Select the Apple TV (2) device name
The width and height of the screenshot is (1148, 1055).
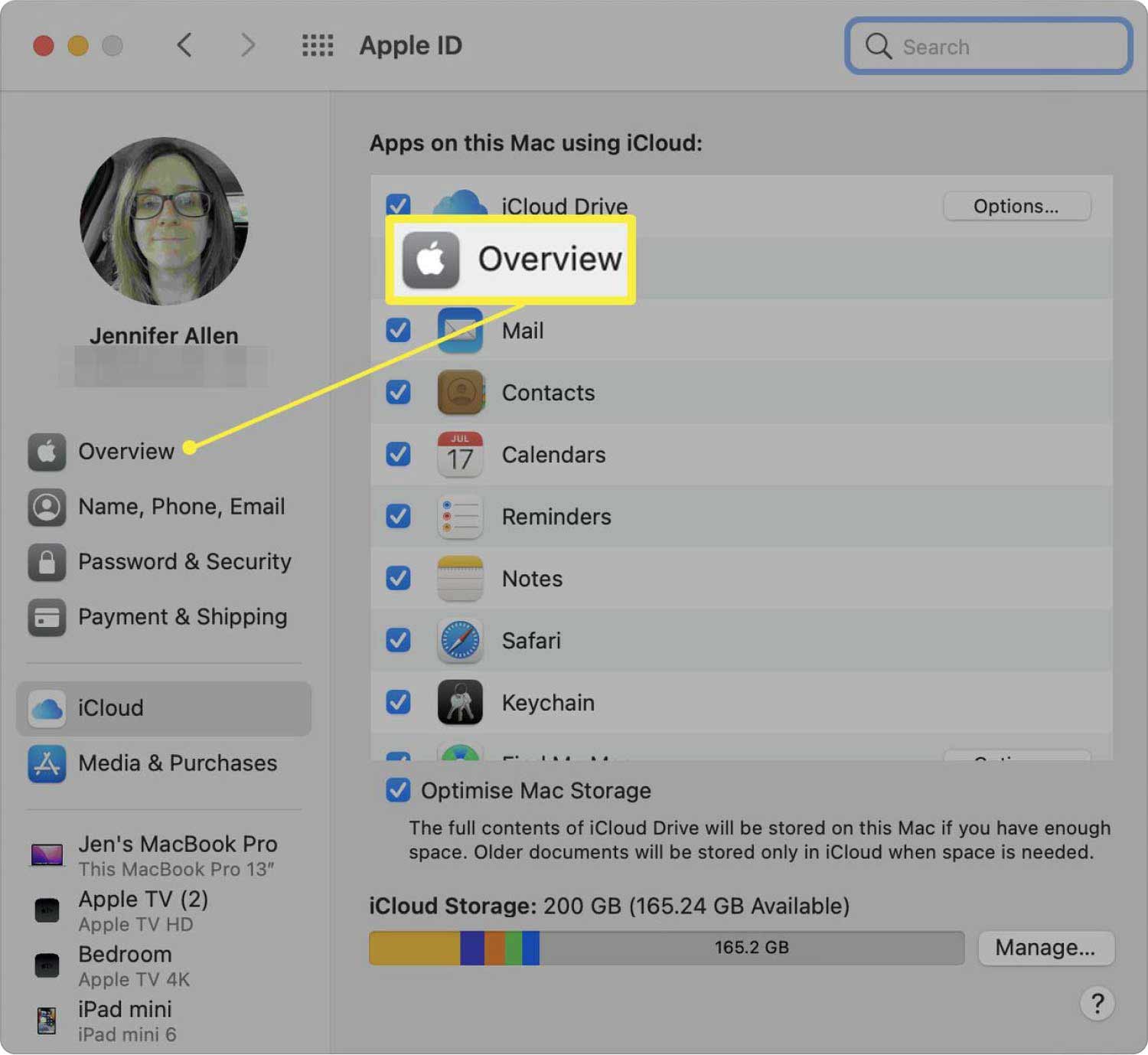[x=143, y=900]
